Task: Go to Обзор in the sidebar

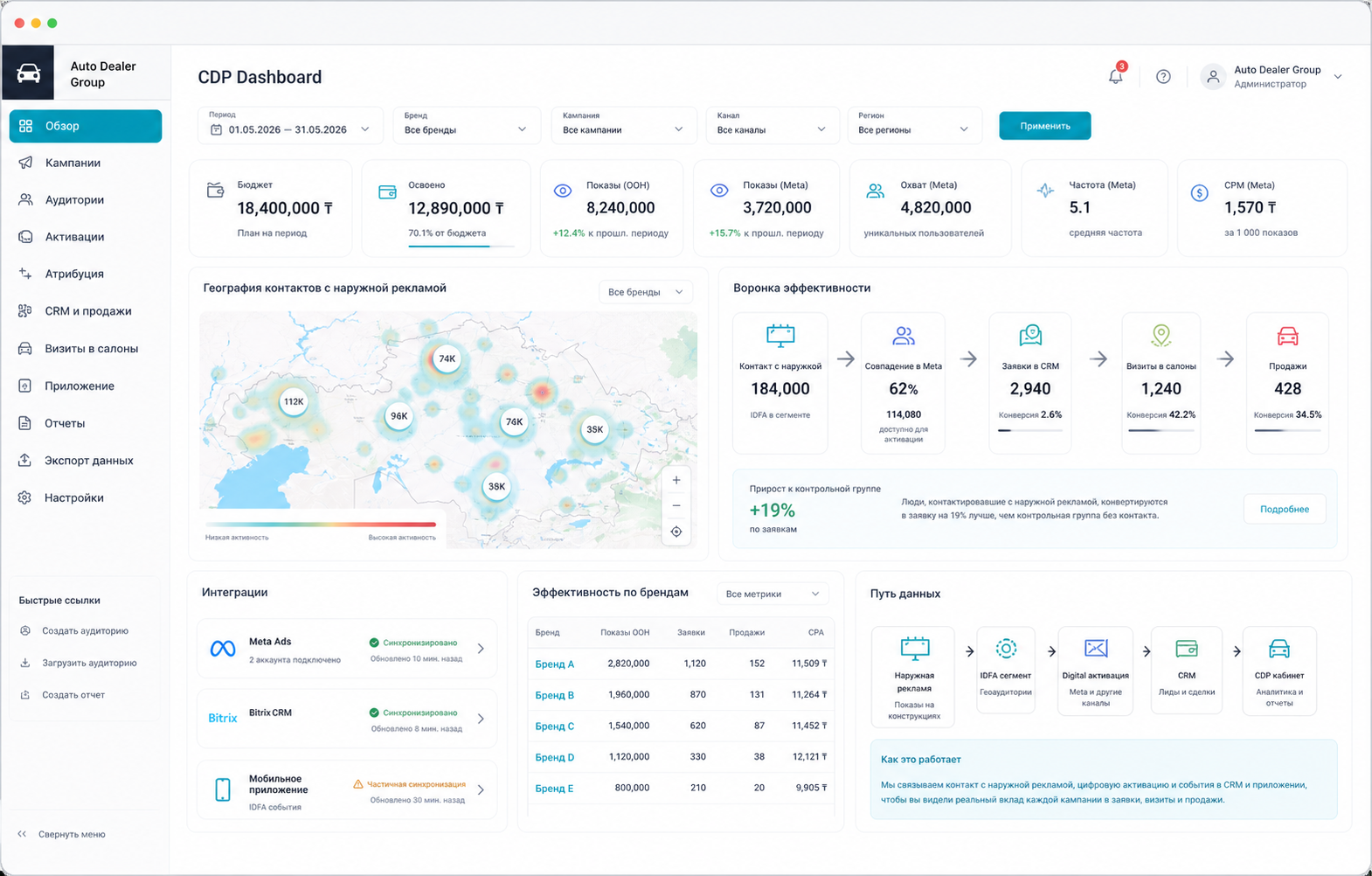Action: click(86, 126)
